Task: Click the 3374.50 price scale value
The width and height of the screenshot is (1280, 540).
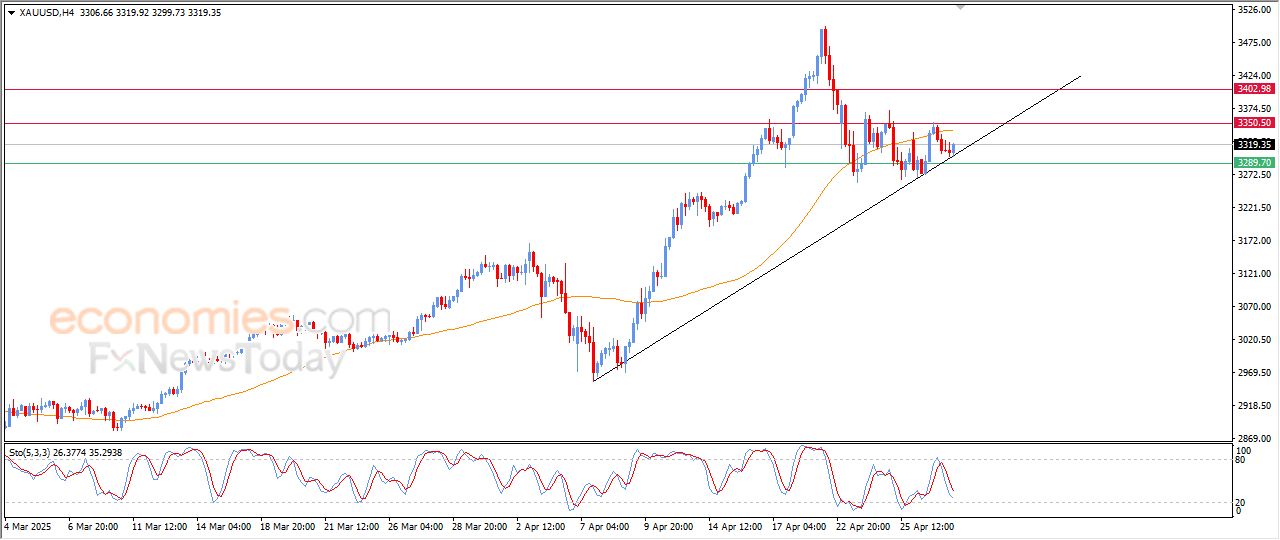Action: [x=1254, y=109]
